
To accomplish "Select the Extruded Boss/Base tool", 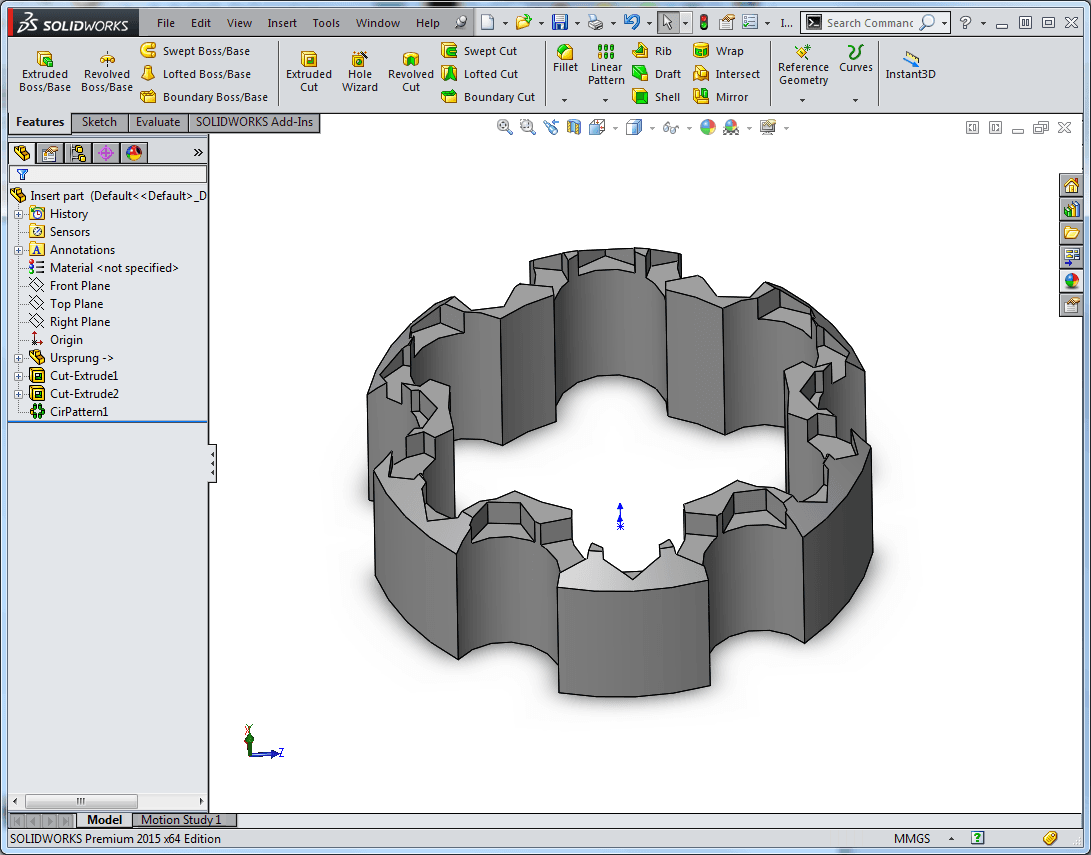I will (45, 72).
